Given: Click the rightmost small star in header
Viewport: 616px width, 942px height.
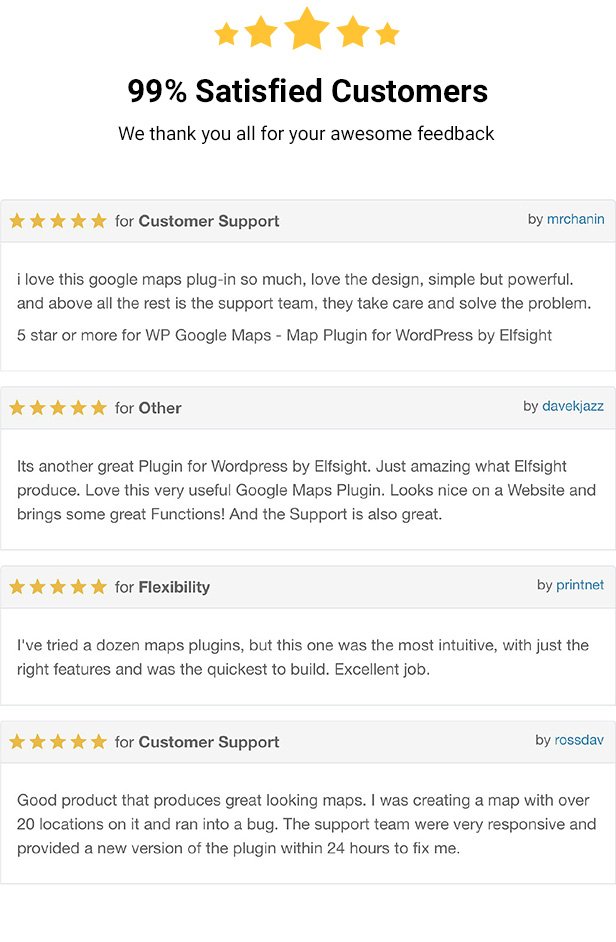Looking at the screenshot, I should pyautogui.click(x=388, y=34).
